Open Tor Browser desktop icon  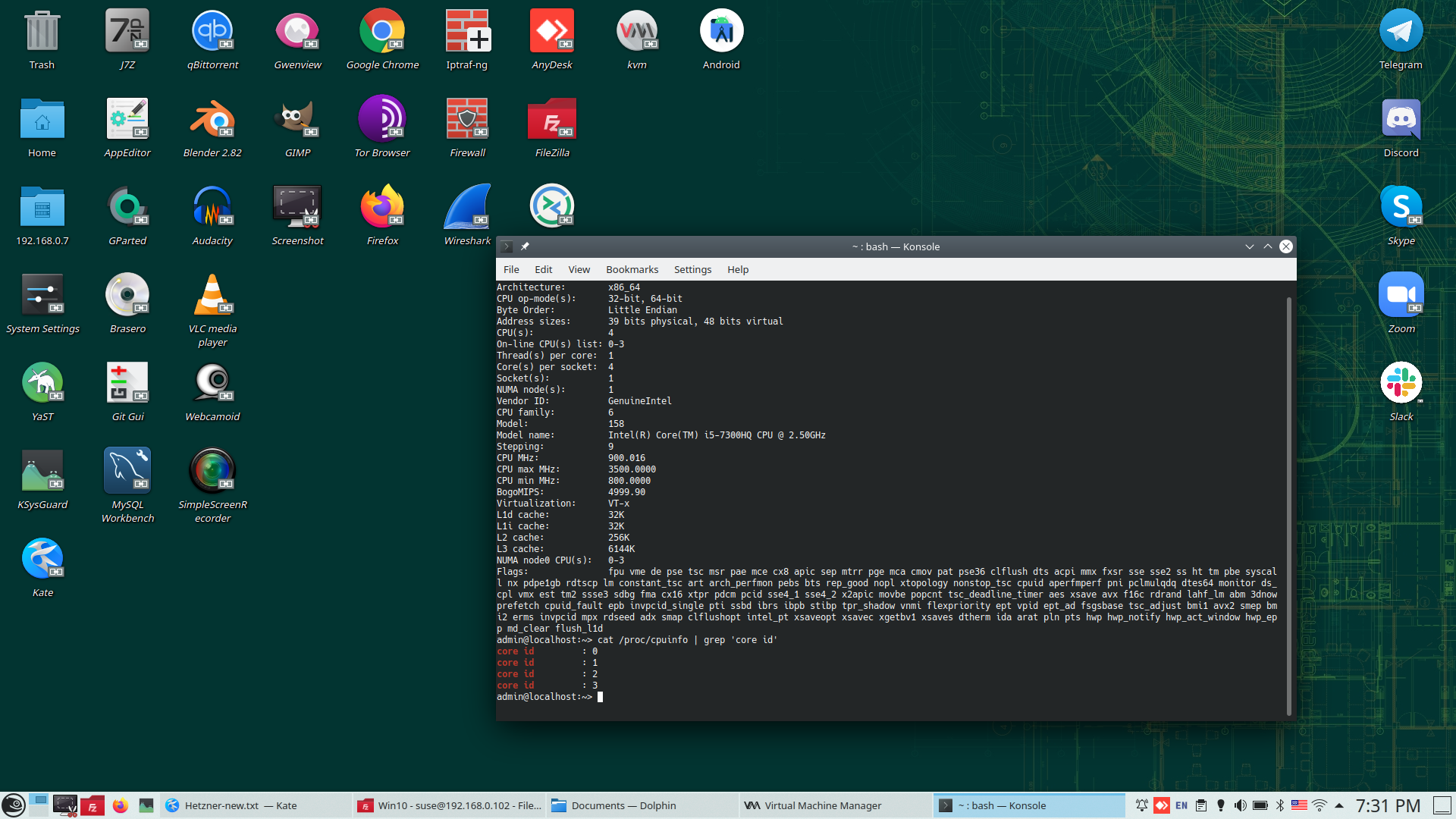[x=382, y=119]
